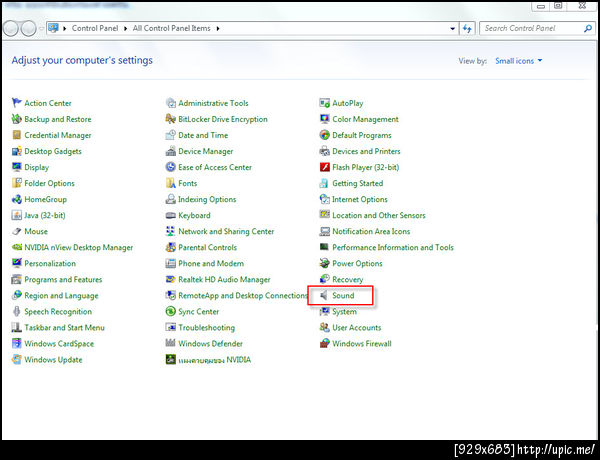The width and height of the screenshot is (600, 460).
Task: Open the Troubleshooting link
Action: (x=206, y=328)
